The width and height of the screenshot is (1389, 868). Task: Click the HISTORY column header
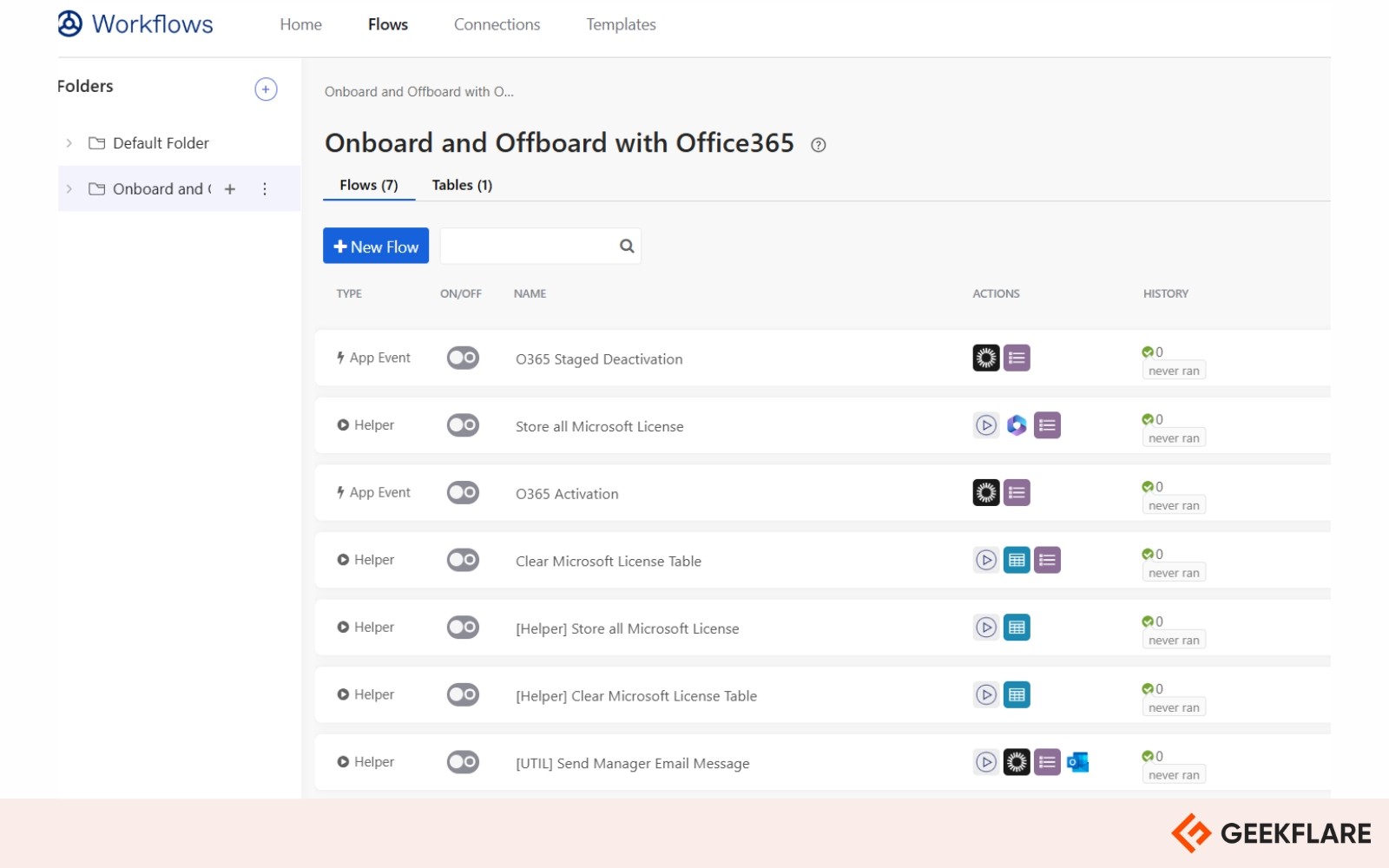tap(1165, 293)
